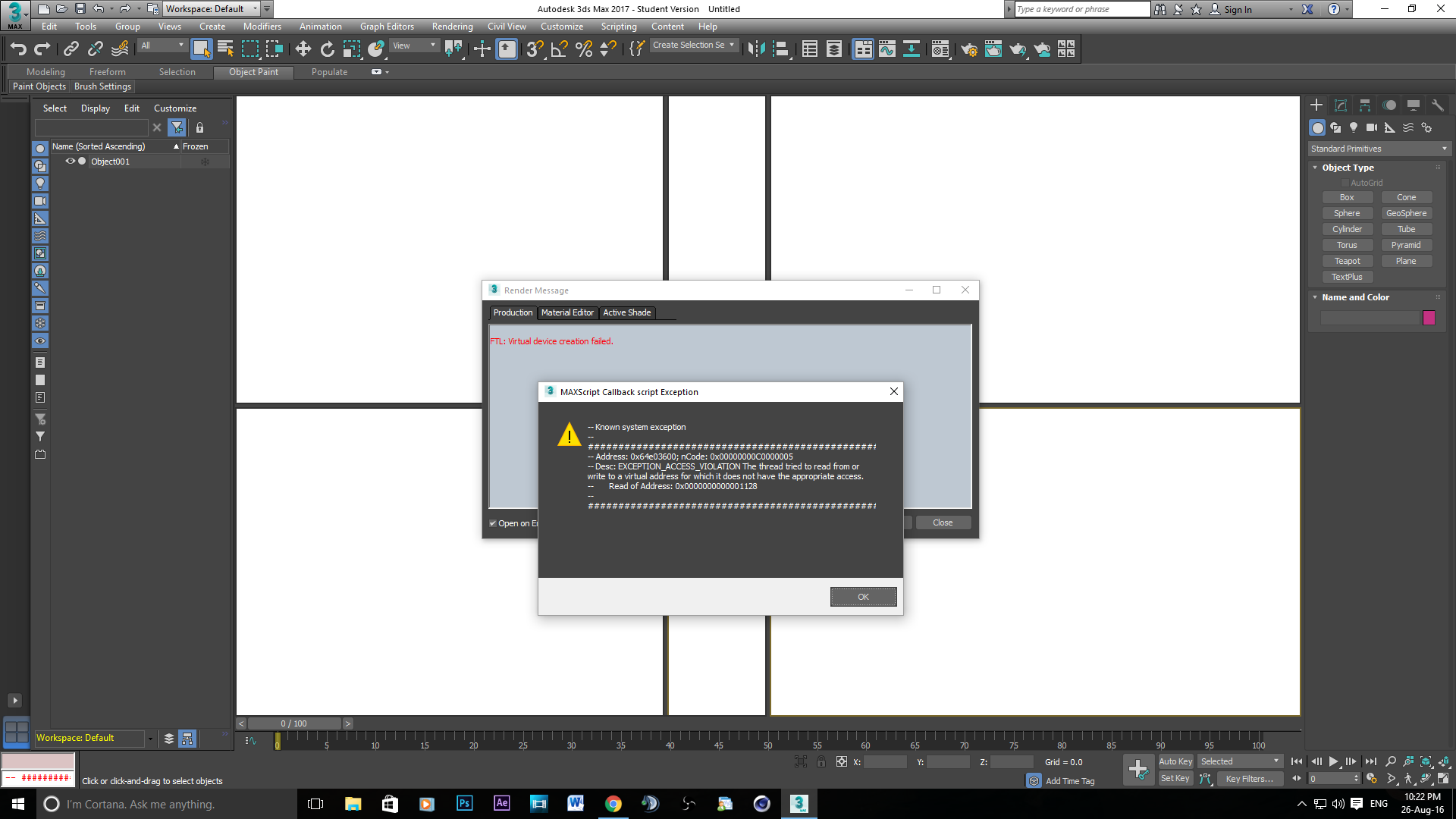Click the Undo arrow in main toolbar
1456x819 pixels.
coord(18,49)
